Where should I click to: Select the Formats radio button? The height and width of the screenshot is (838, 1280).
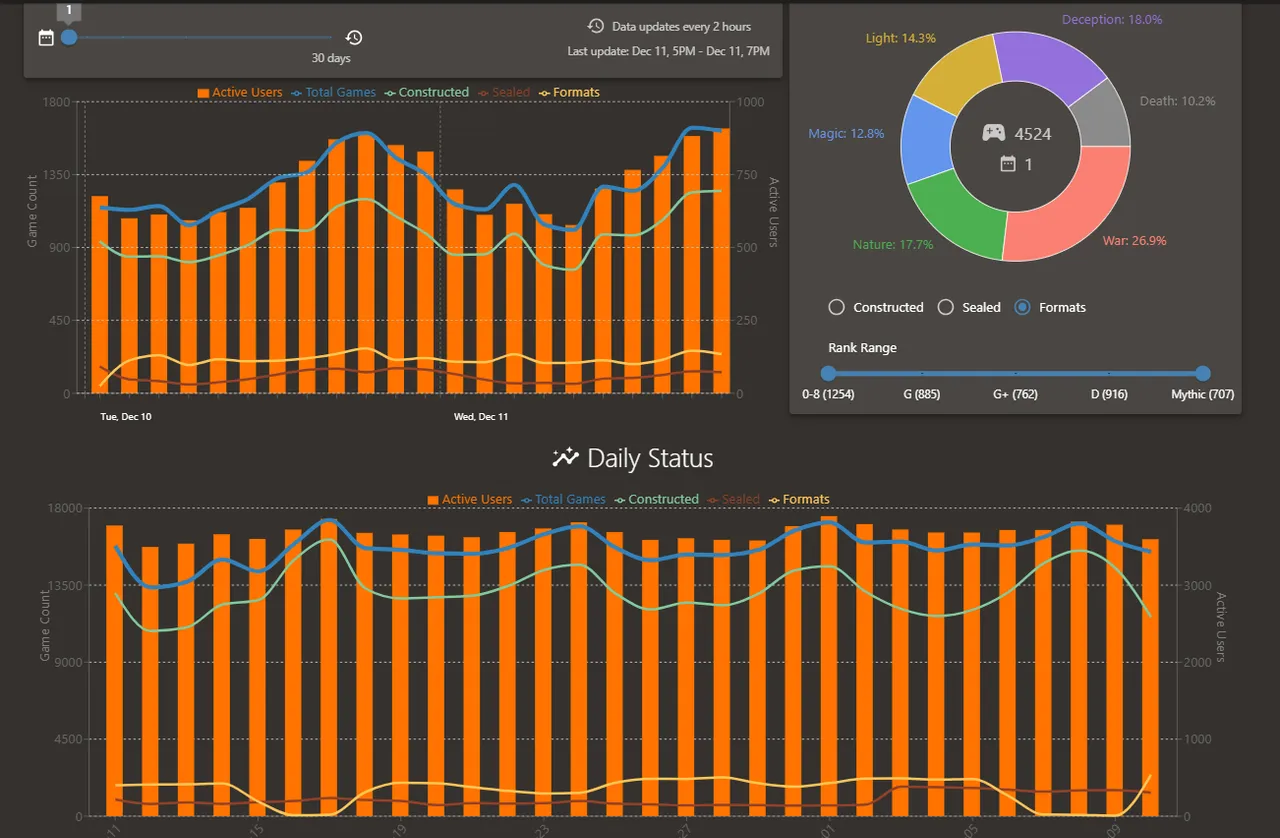click(1022, 307)
